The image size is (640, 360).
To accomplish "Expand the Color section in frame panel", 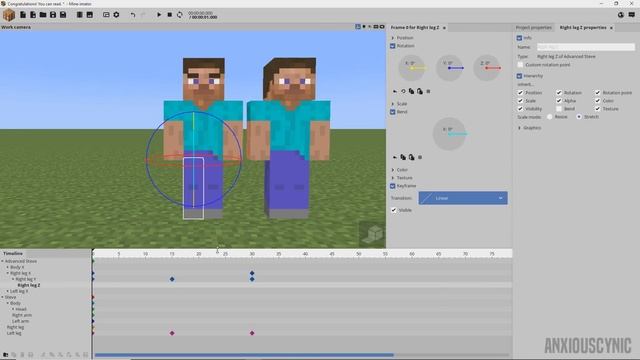I will tap(393, 170).
